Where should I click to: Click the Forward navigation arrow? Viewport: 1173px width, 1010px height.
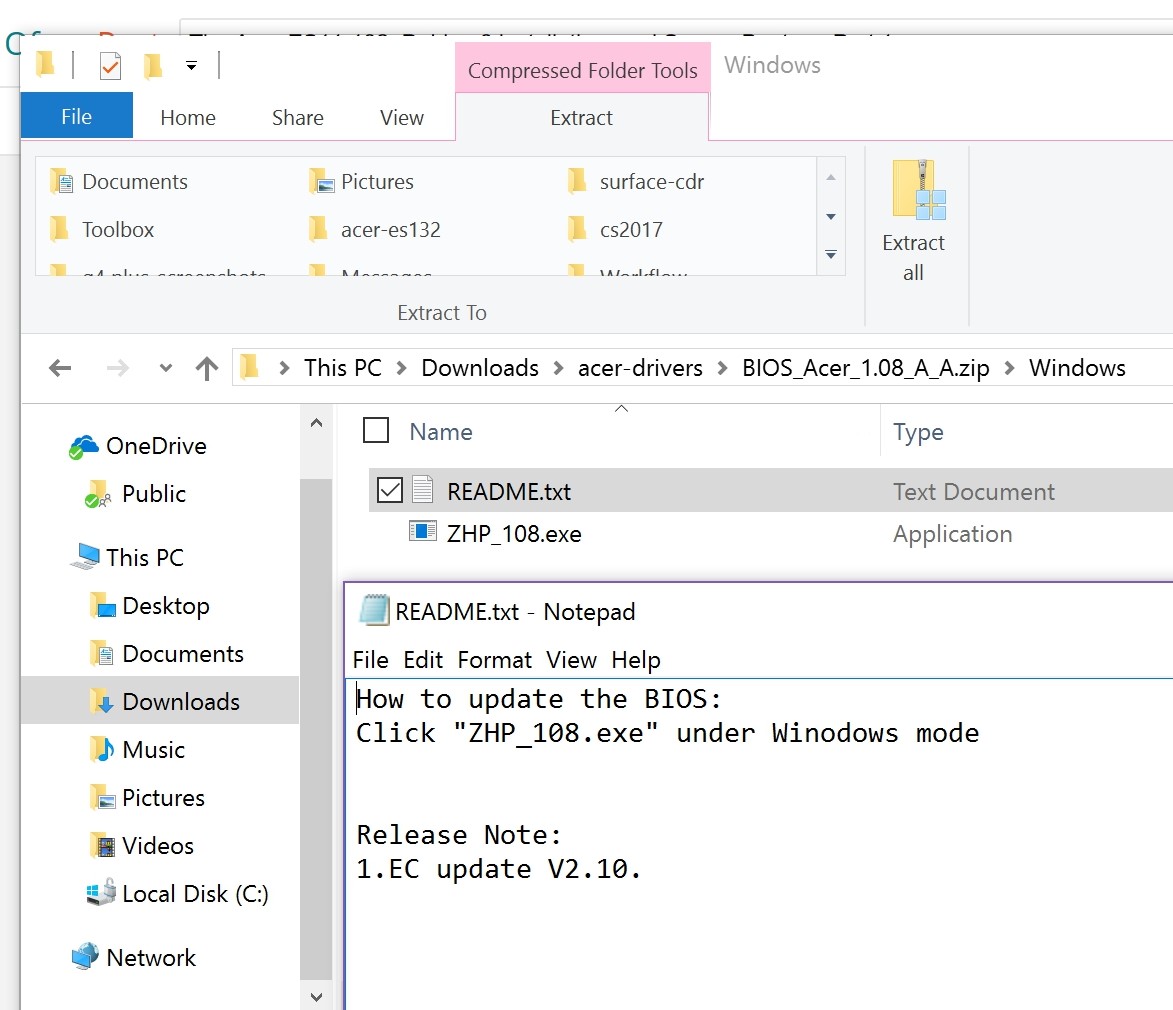(x=117, y=367)
